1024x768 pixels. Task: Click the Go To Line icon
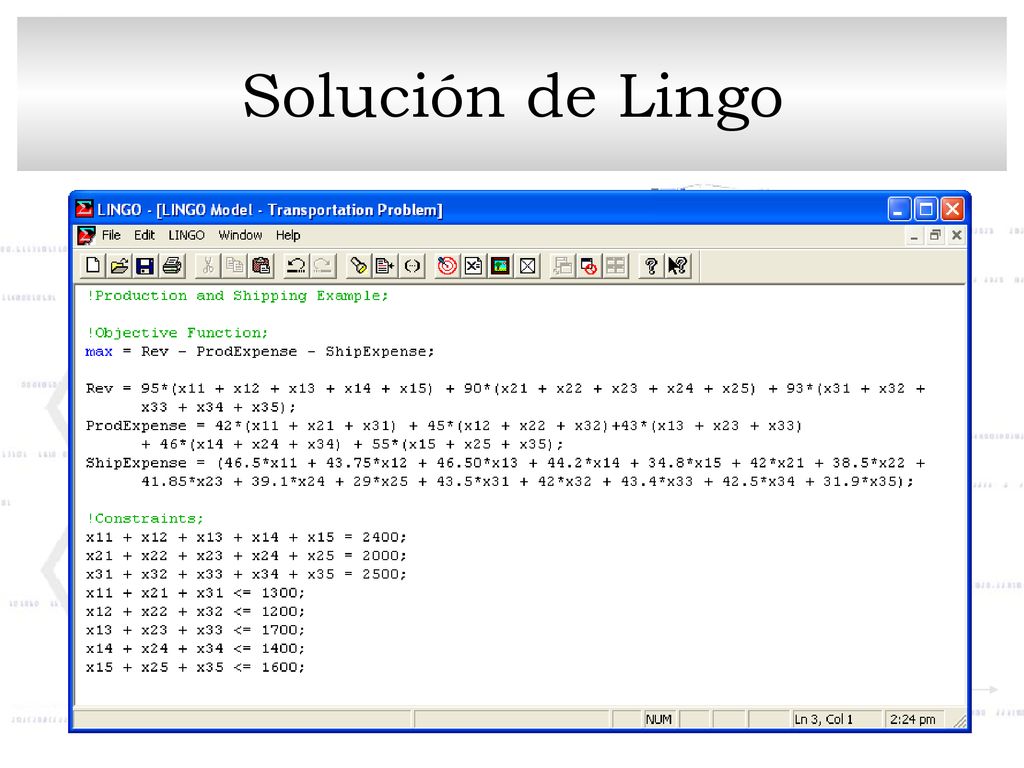click(385, 266)
